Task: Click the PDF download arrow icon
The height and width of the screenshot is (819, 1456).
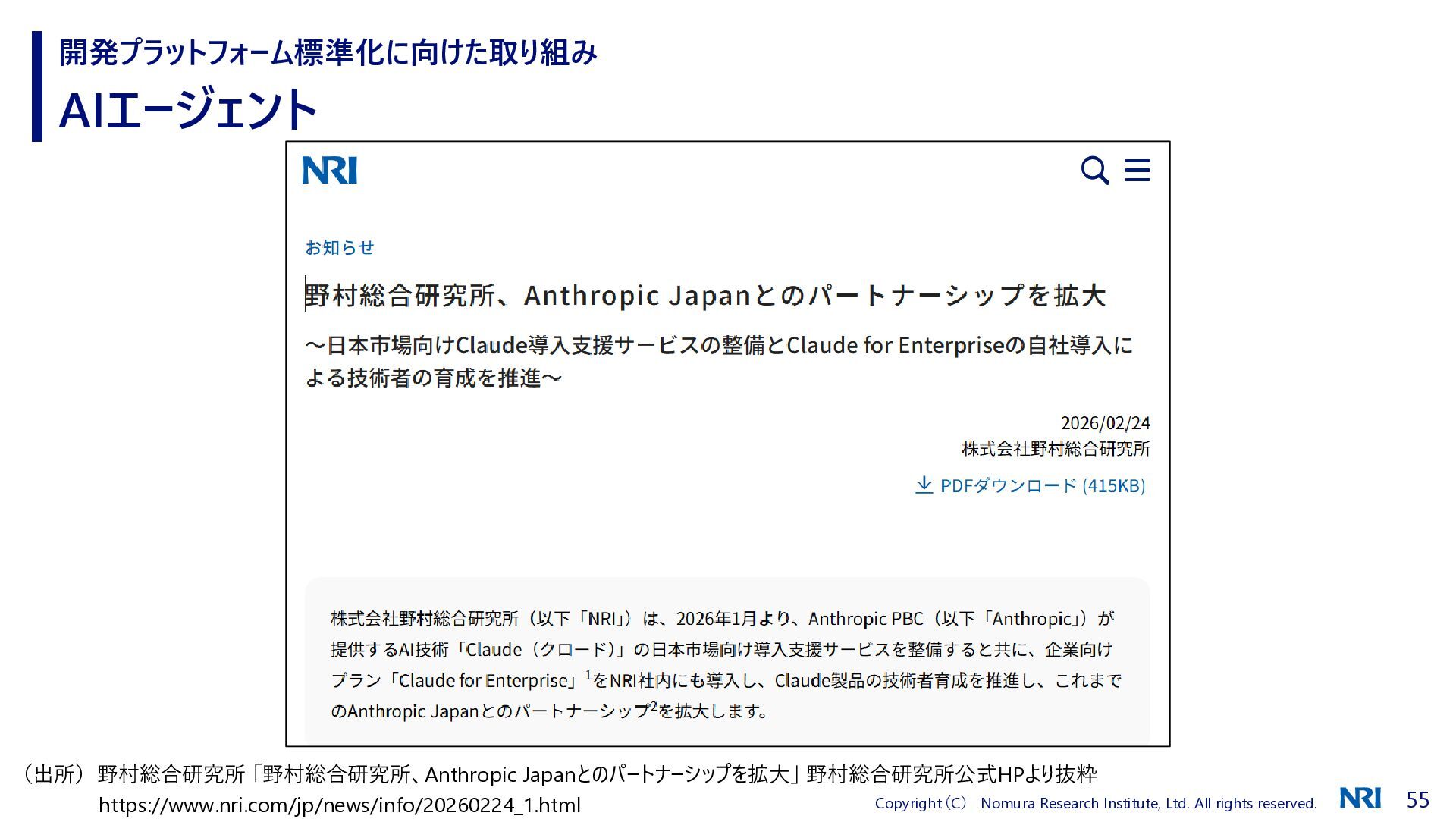Action: pyautogui.click(x=924, y=485)
